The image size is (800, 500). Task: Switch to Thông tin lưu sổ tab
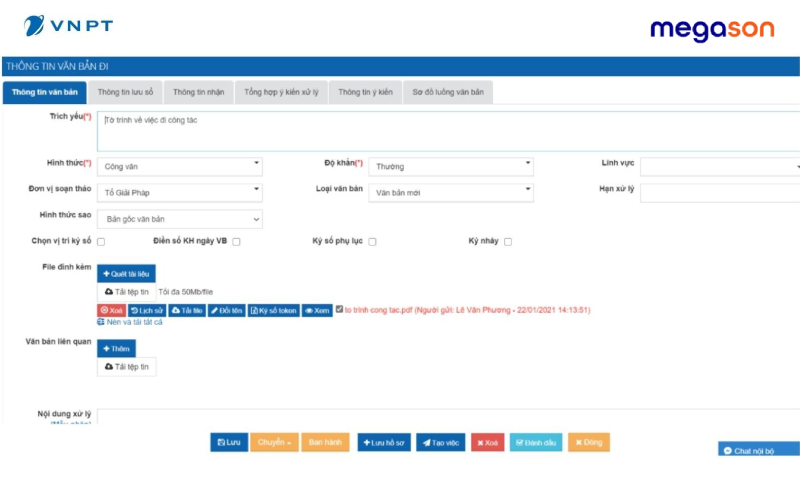(125, 92)
